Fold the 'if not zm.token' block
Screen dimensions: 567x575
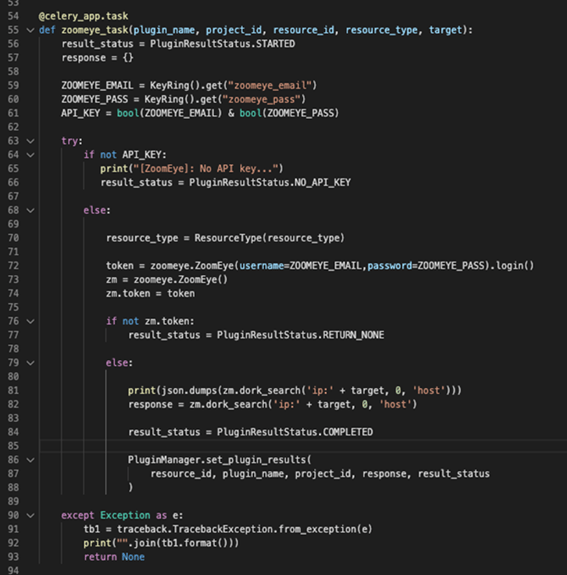pyautogui.click(x=30, y=322)
